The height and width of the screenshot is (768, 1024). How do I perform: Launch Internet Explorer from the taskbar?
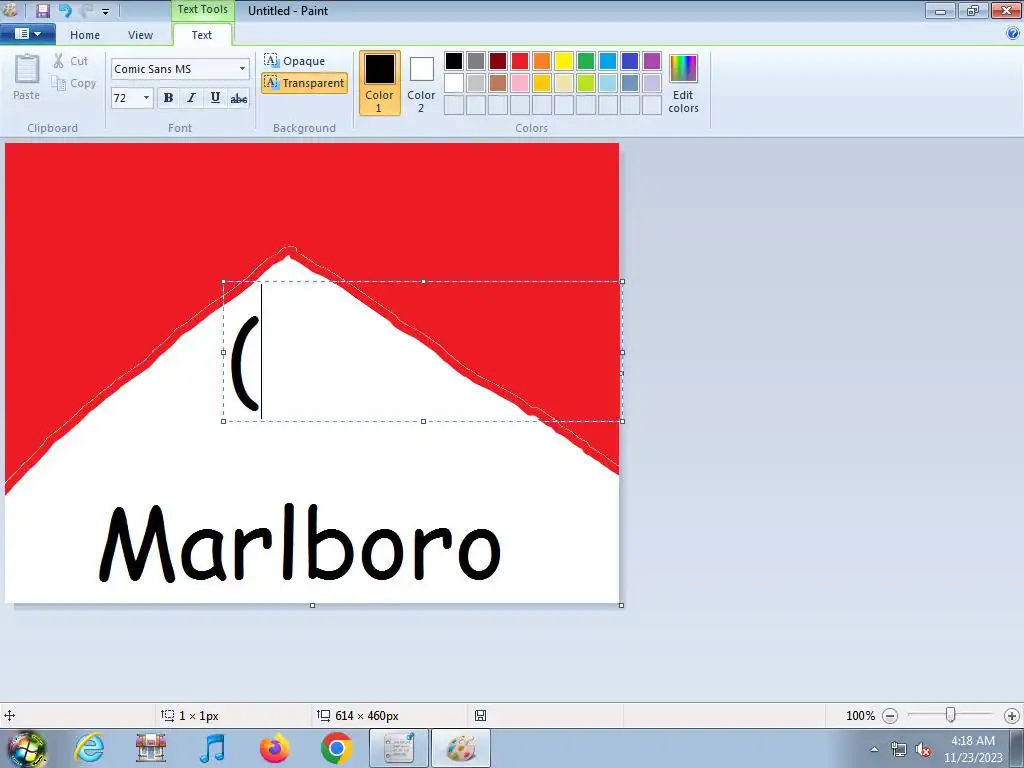click(89, 748)
